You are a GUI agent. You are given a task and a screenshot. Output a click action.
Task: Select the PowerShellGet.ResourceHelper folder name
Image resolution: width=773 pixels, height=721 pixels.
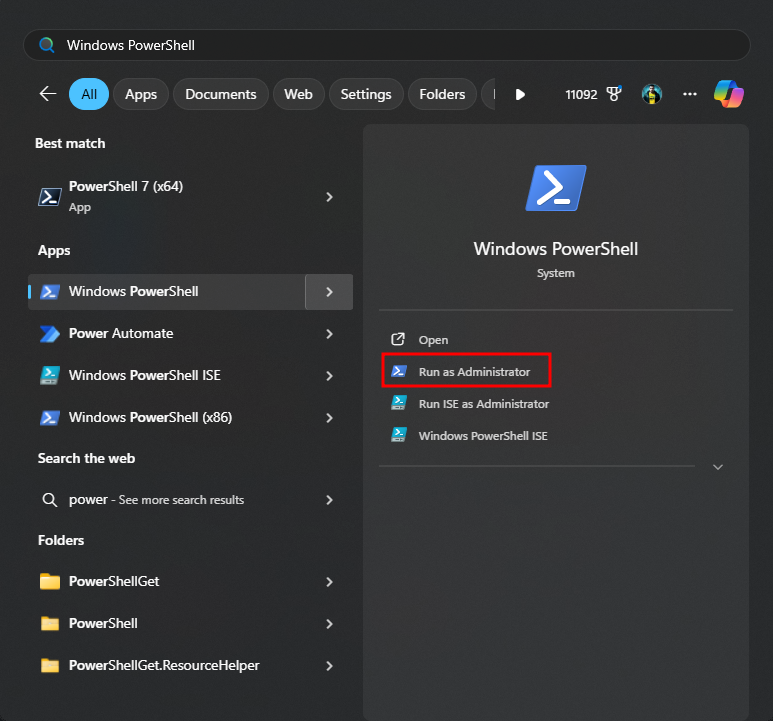(x=164, y=665)
